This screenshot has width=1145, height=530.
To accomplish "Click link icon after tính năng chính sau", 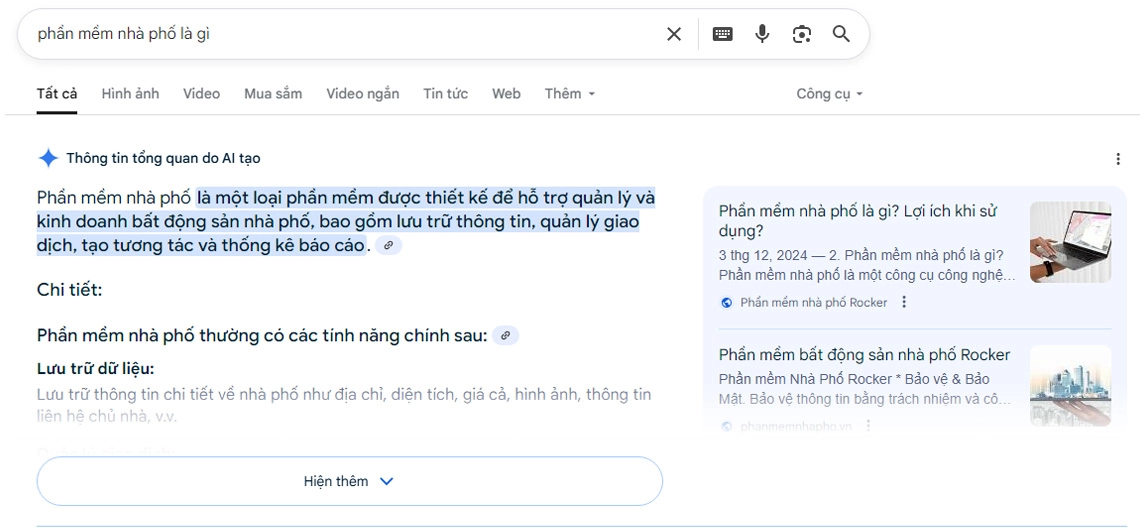I will click(505, 336).
